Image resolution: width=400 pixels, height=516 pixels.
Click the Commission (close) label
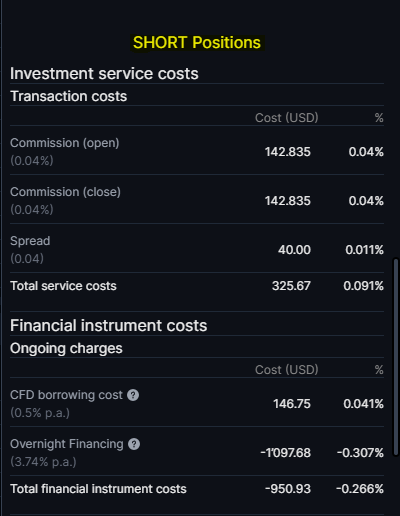click(65, 192)
